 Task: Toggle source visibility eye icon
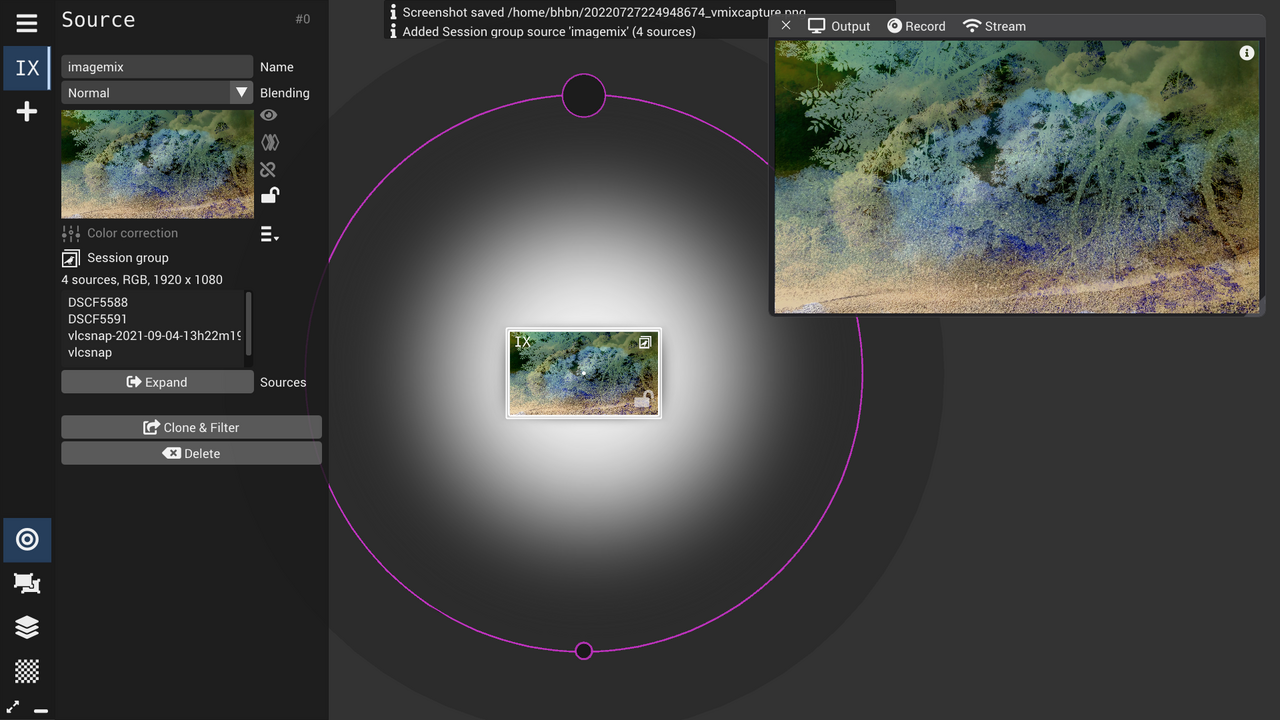[x=268, y=116]
